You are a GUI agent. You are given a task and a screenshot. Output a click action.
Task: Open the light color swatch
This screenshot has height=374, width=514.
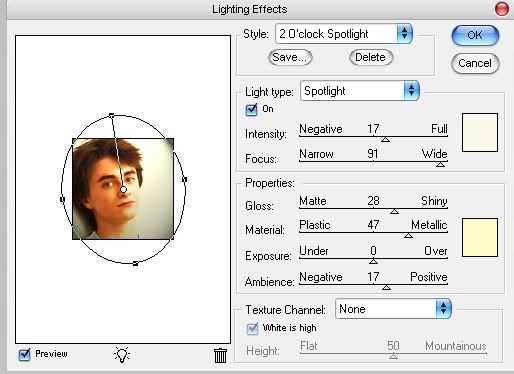click(480, 132)
